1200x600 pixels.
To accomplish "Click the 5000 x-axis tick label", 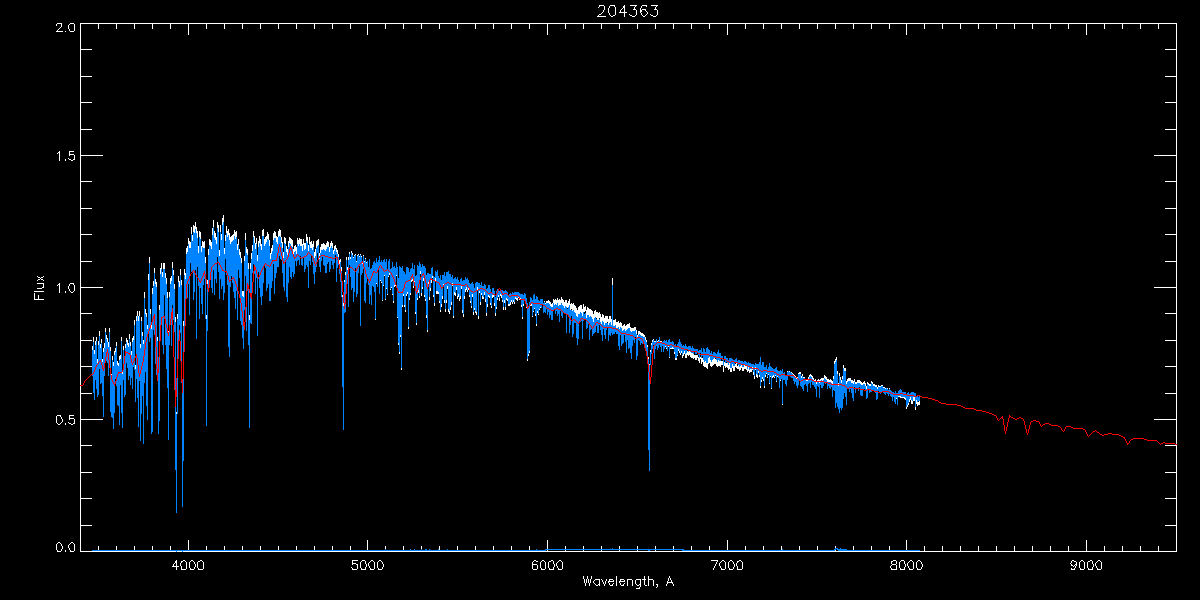I will 367,565.
